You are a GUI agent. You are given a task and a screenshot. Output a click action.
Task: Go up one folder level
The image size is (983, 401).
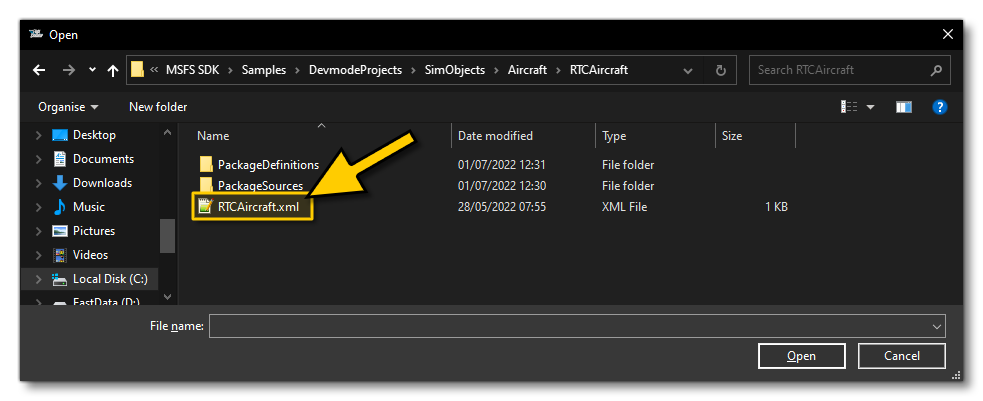pyautogui.click(x=113, y=70)
